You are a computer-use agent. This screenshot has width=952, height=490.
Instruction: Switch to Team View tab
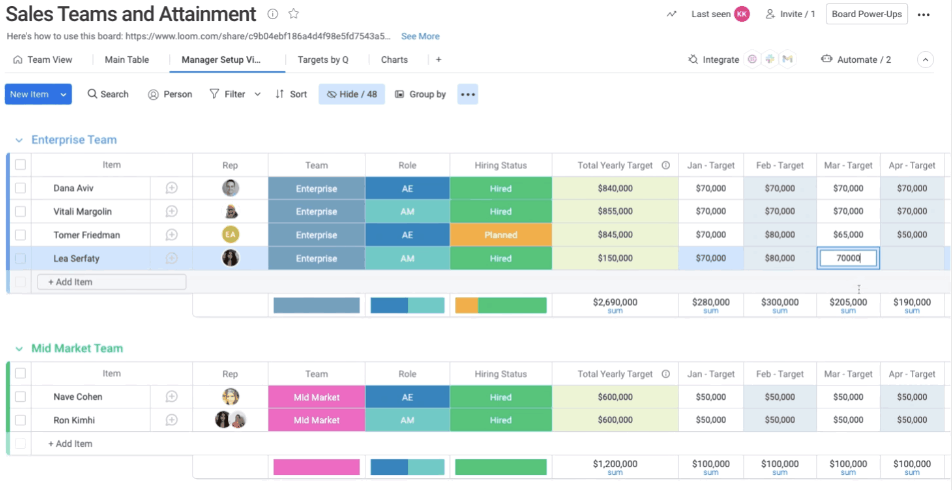[x=42, y=60]
